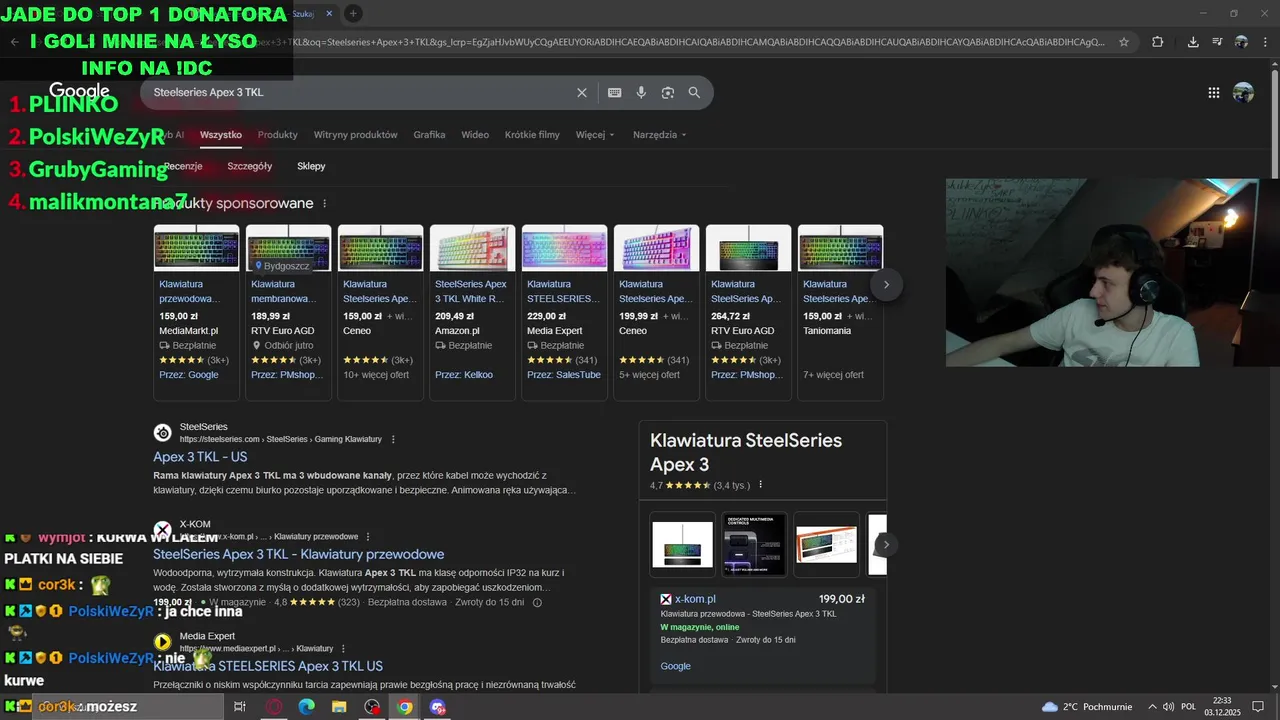The image size is (1280, 720).
Task: Click '7+ więcej ofert' under Taniomania
Action: point(833,375)
